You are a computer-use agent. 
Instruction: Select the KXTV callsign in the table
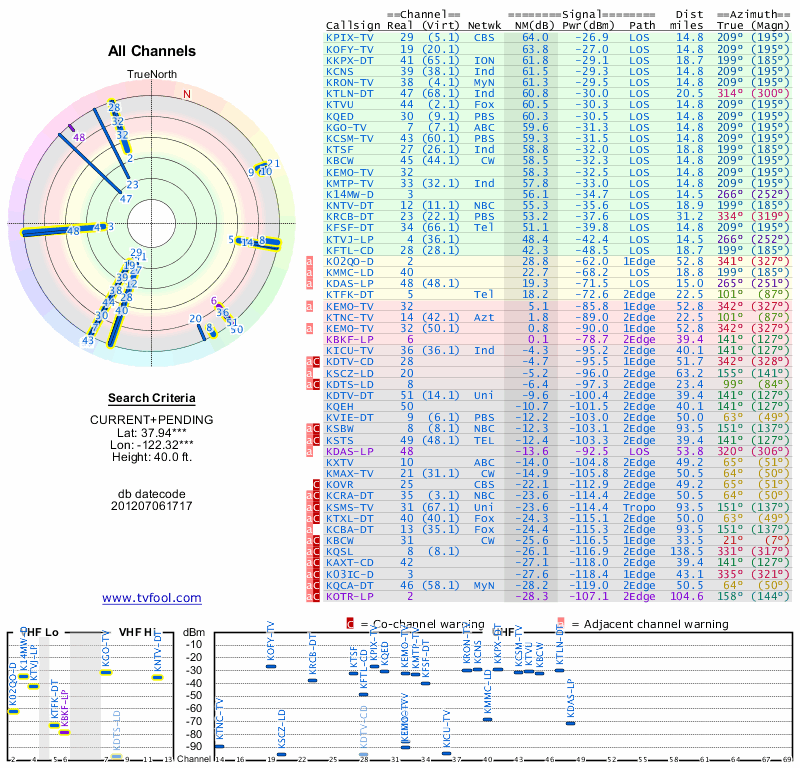(x=339, y=463)
